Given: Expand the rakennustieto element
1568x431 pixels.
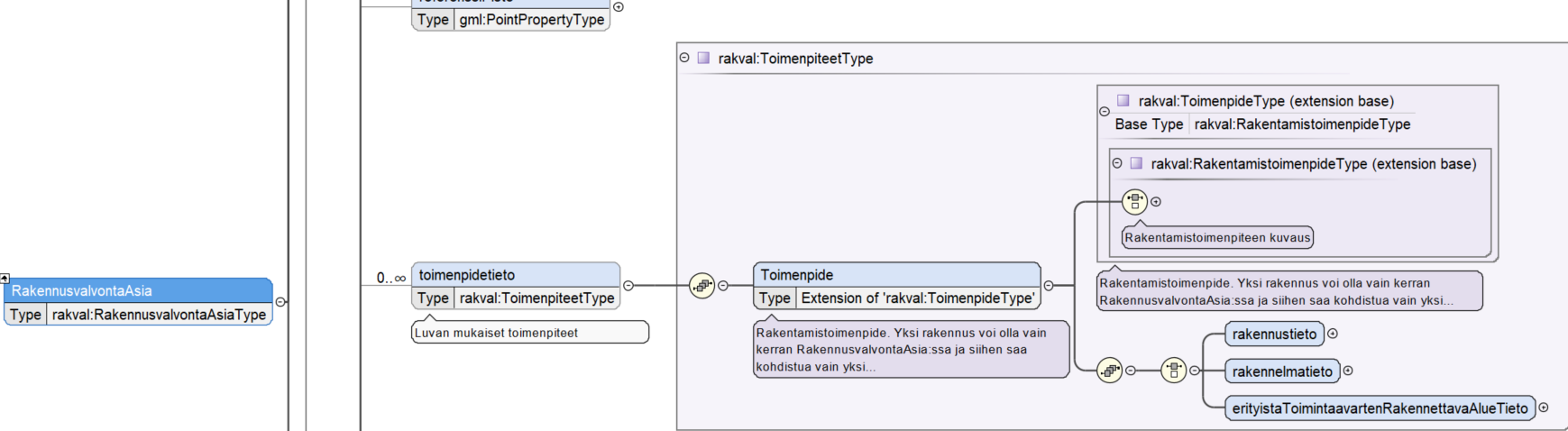Looking at the screenshot, I should click(1333, 334).
